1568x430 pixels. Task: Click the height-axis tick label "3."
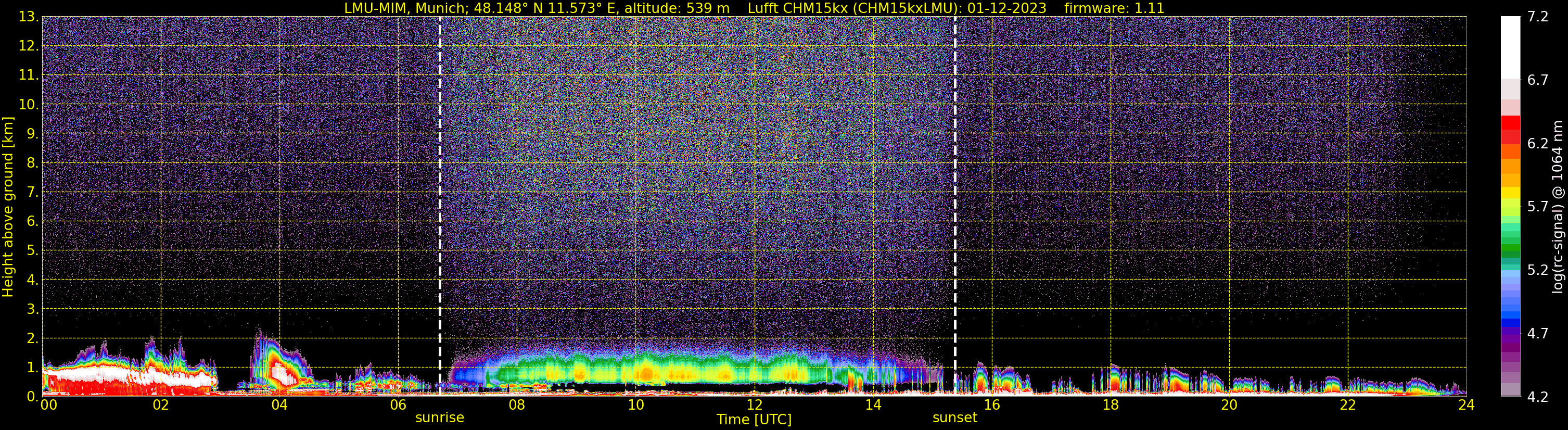point(33,309)
